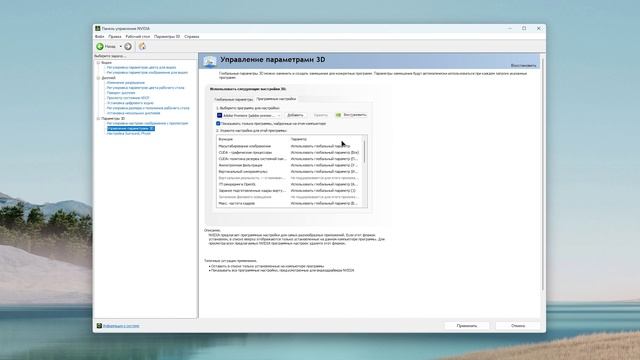Select CUDA политика резерва системной памяти row
Viewport: 640px width, 360px height.
pos(289,159)
